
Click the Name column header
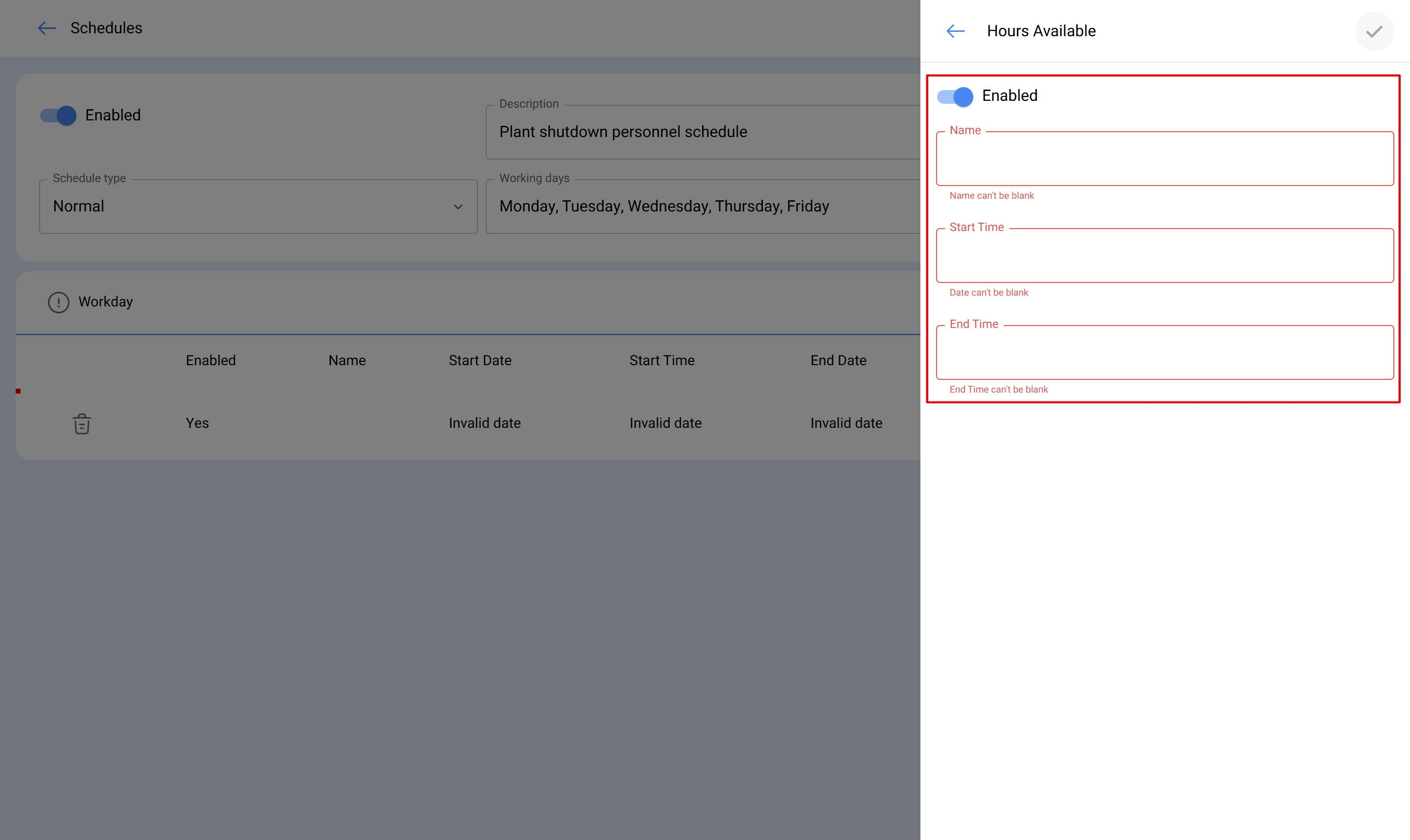tap(347, 361)
